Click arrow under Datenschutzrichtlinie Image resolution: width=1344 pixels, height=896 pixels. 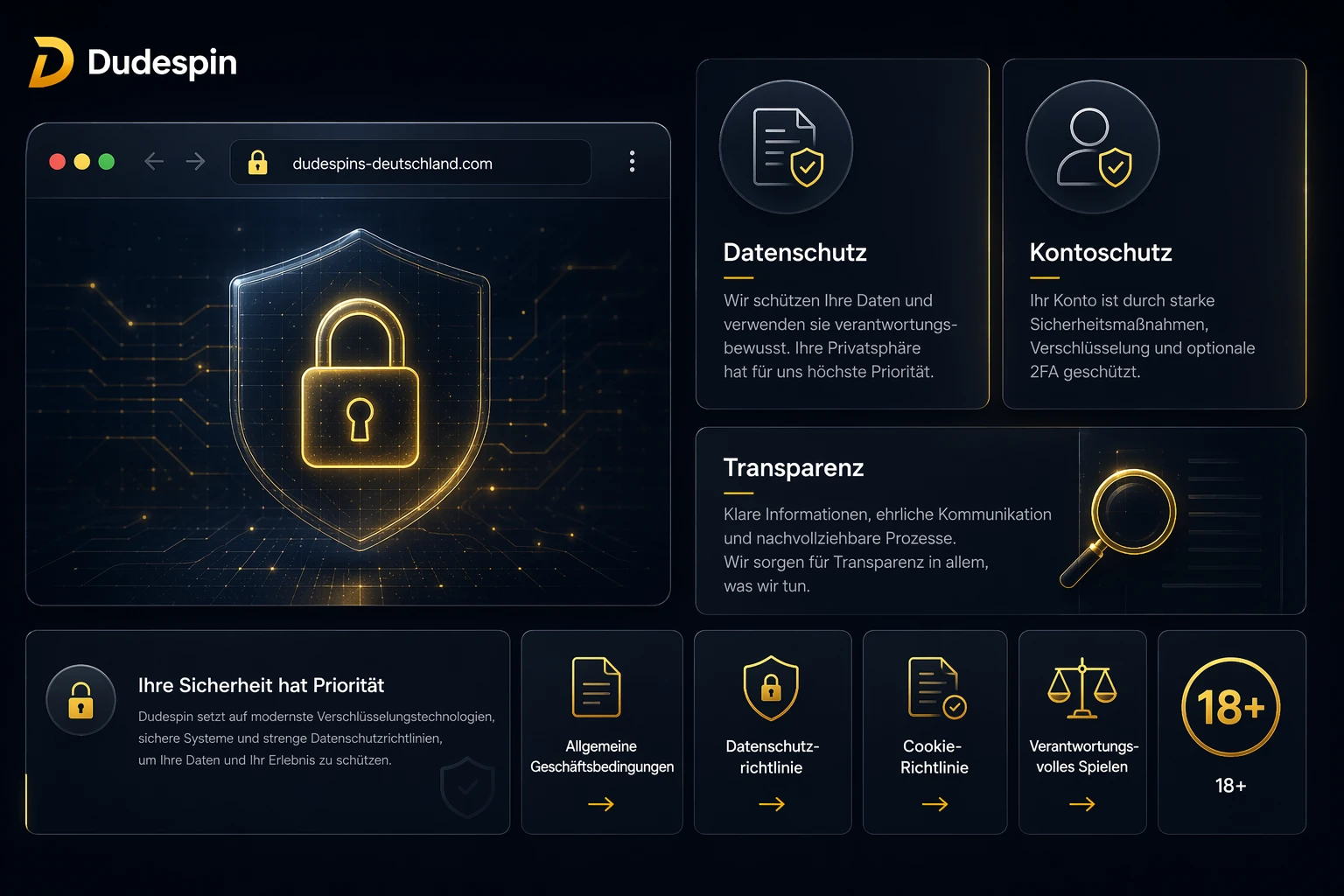pos(772,804)
